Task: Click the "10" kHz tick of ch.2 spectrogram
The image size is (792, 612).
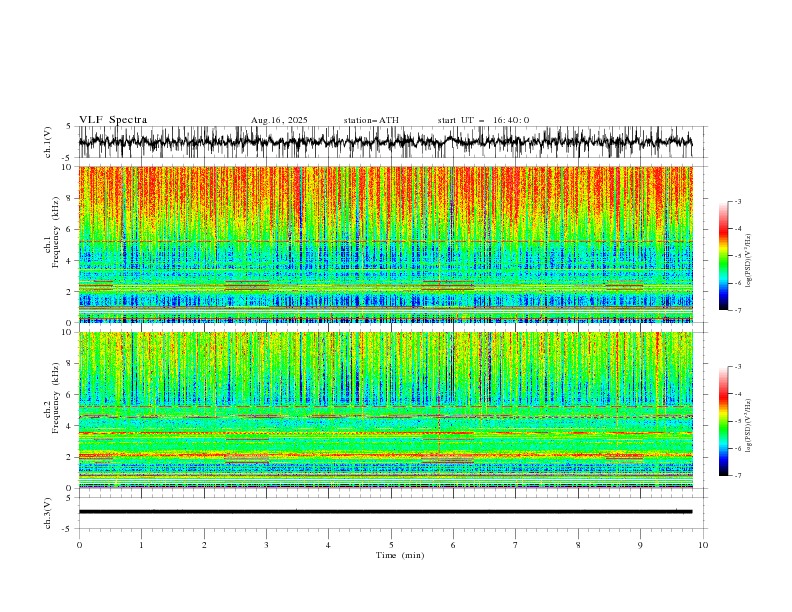Action: pos(66,332)
